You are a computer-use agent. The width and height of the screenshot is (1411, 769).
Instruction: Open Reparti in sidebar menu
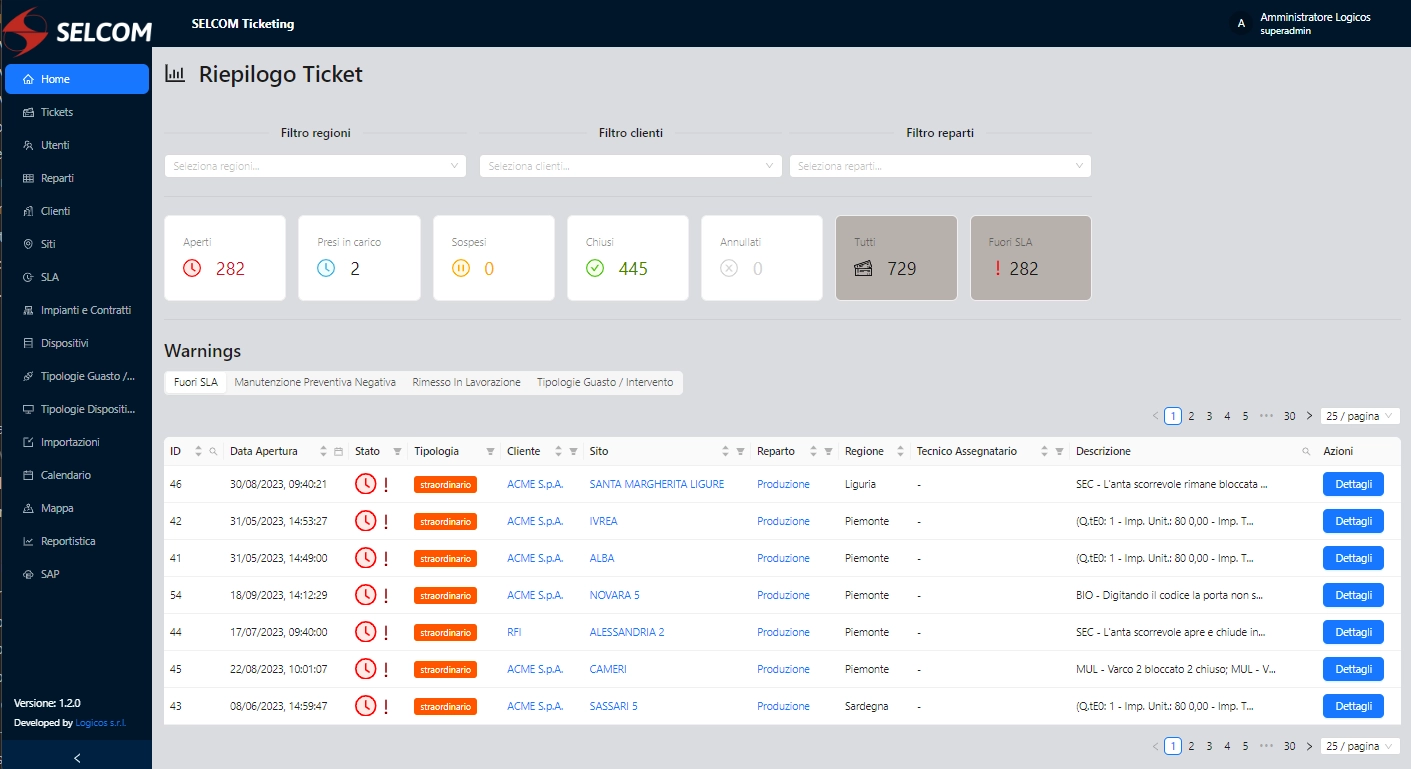click(77, 178)
